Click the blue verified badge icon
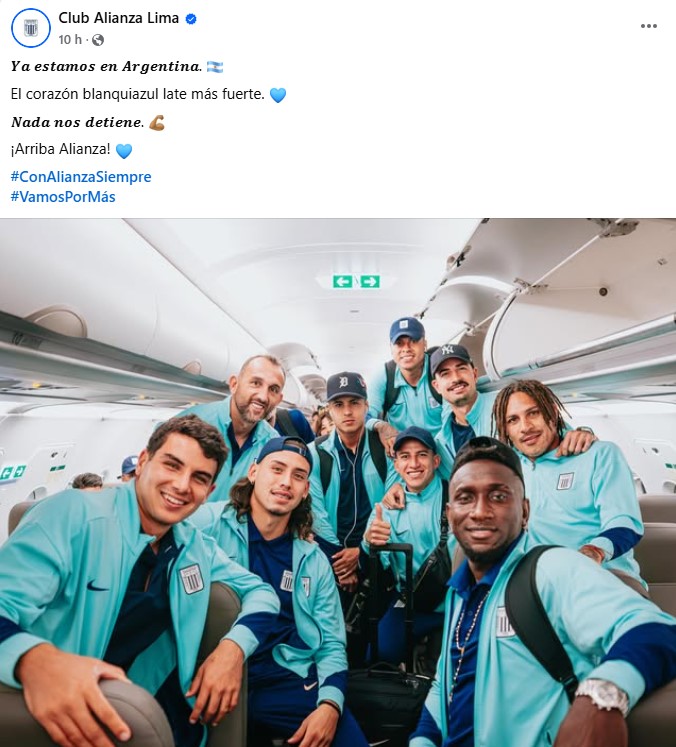This screenshot has height=747, width=676. 191,19
